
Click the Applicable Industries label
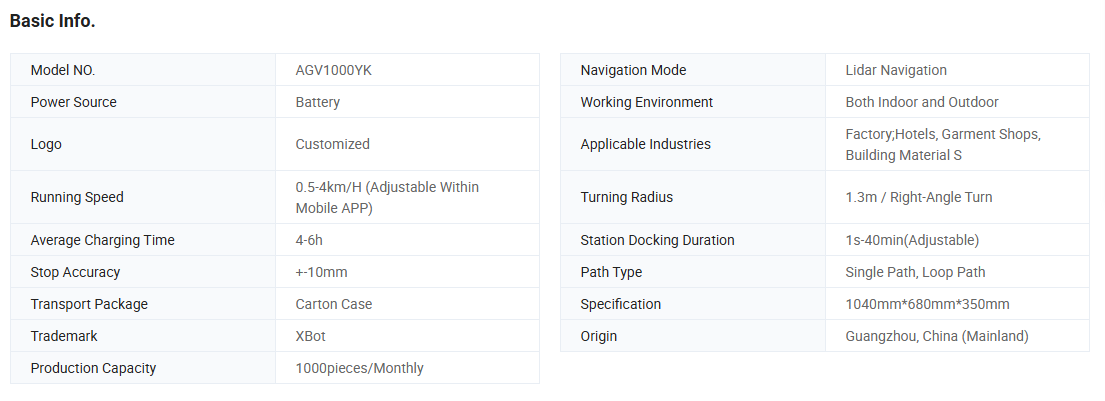coord(645,144)
